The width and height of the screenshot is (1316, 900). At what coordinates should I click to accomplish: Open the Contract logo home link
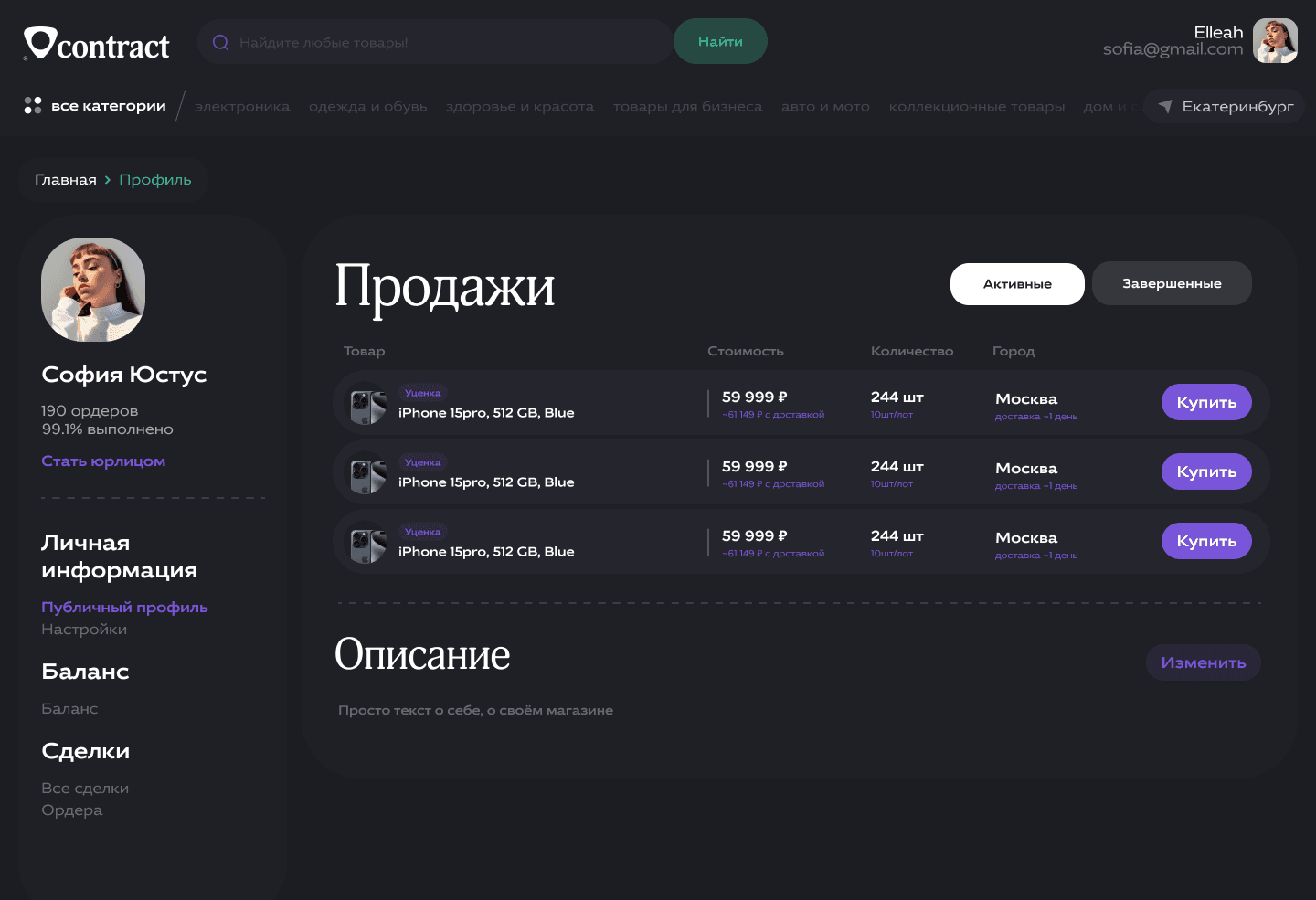point(97,43)
